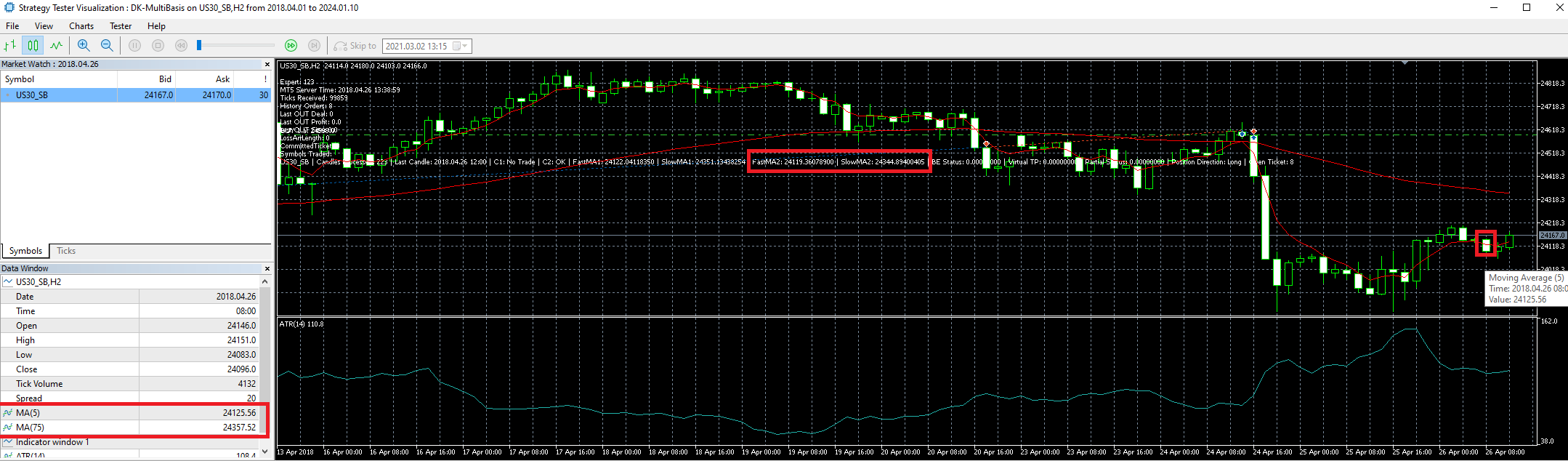Click the green fast forward button
This screenshot has width=1568, height=461.
point(291,46)
